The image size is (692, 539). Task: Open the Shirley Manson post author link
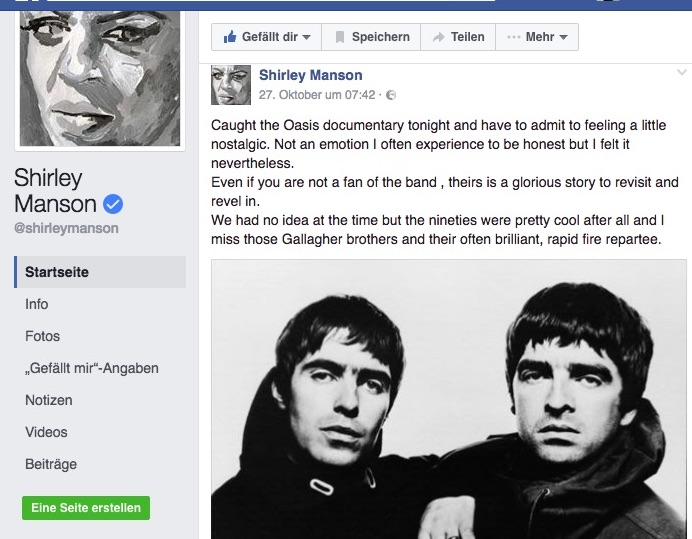pyautogui.click(x=310, y=75)
